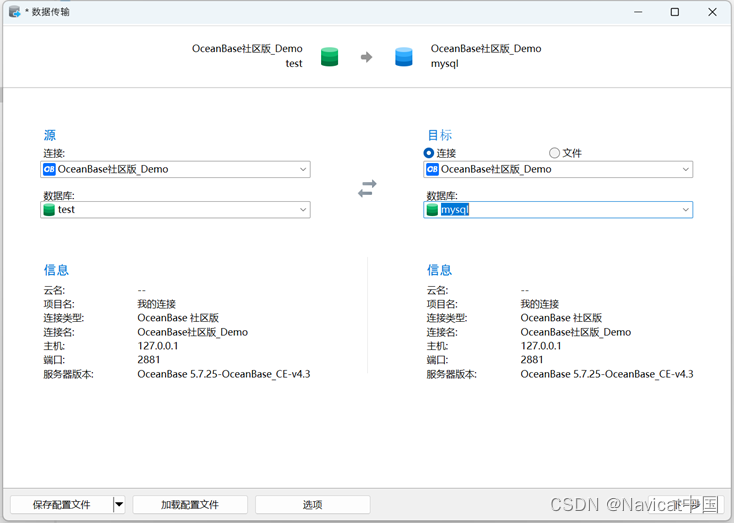734x523 pixels.
Task: Click the green source database icon in header
Action: pos(330,57)
